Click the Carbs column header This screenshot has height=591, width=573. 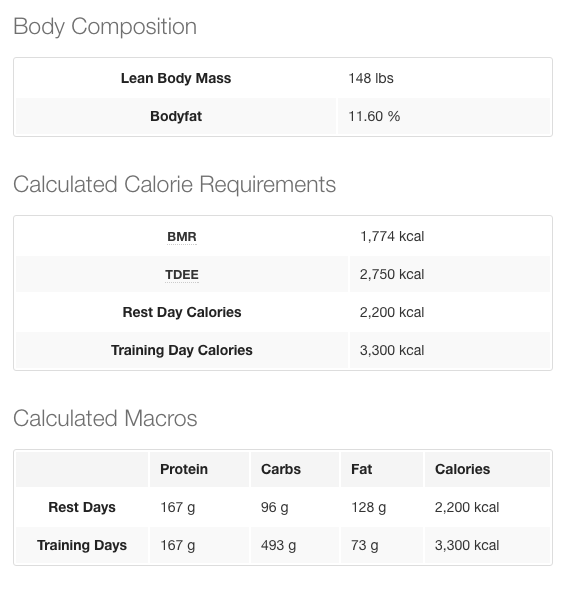(x=281, y=469)
